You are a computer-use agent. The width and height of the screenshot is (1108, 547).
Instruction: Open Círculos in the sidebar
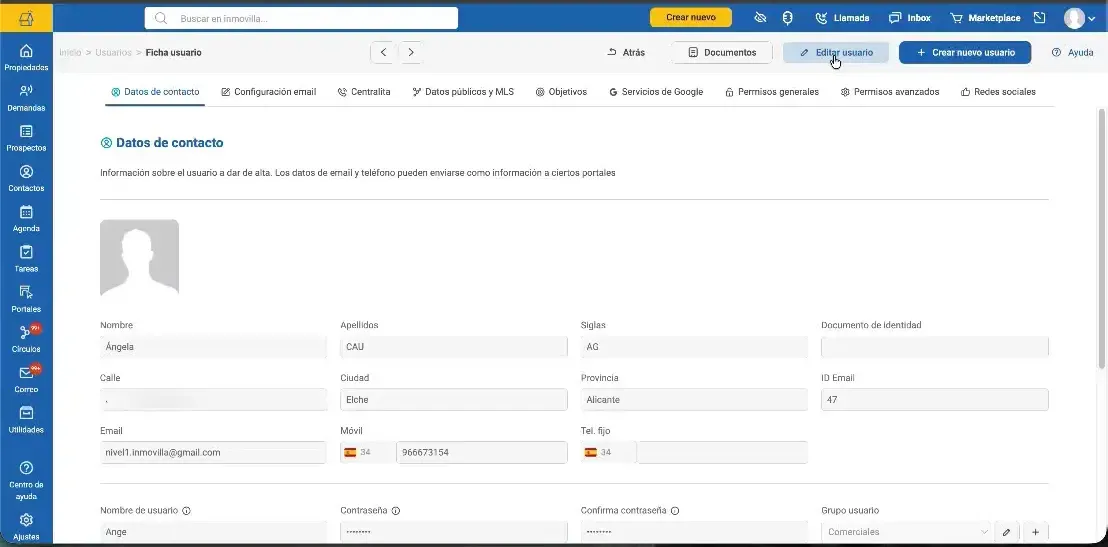click(26, 339)
